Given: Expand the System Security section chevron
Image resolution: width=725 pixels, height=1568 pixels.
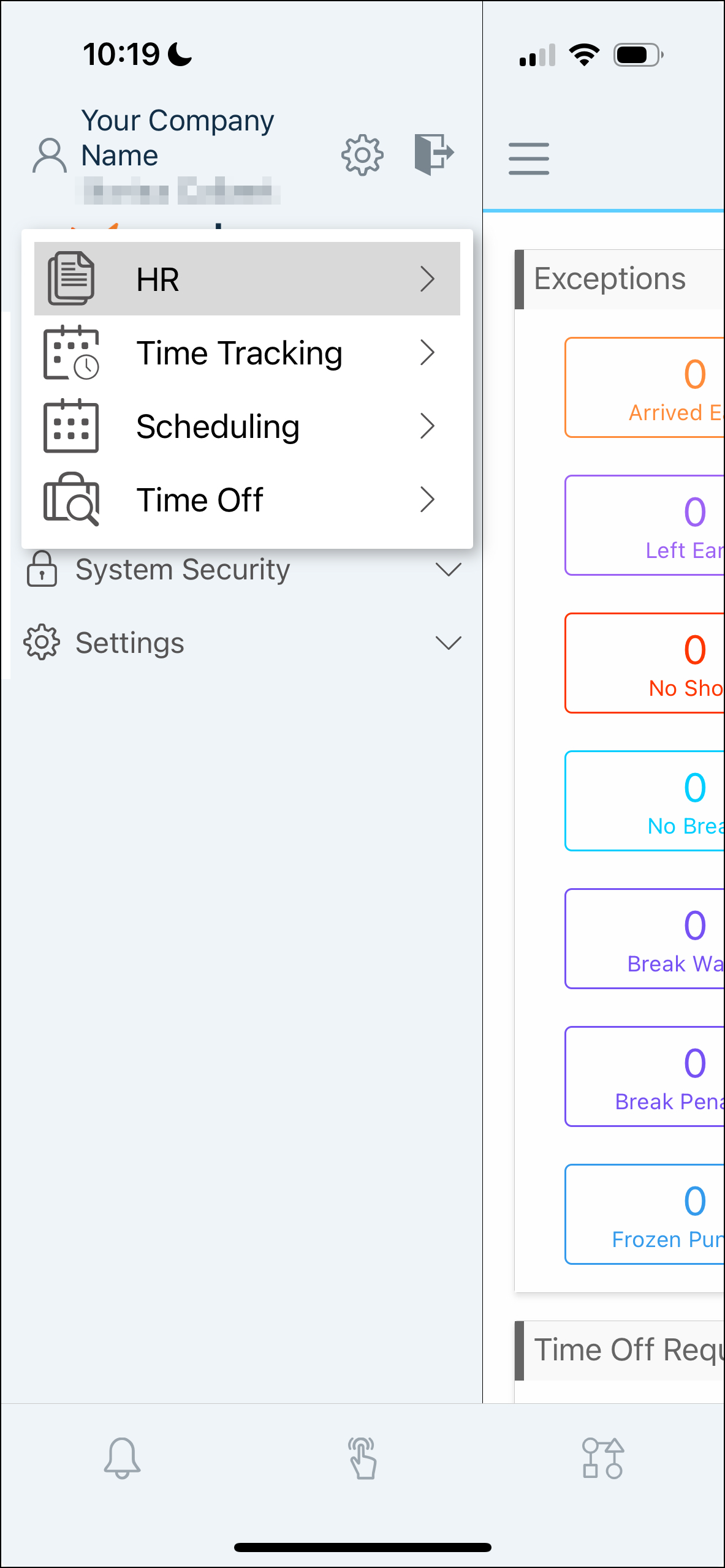Looking at the screenshot, I should (x=448, y=570).
